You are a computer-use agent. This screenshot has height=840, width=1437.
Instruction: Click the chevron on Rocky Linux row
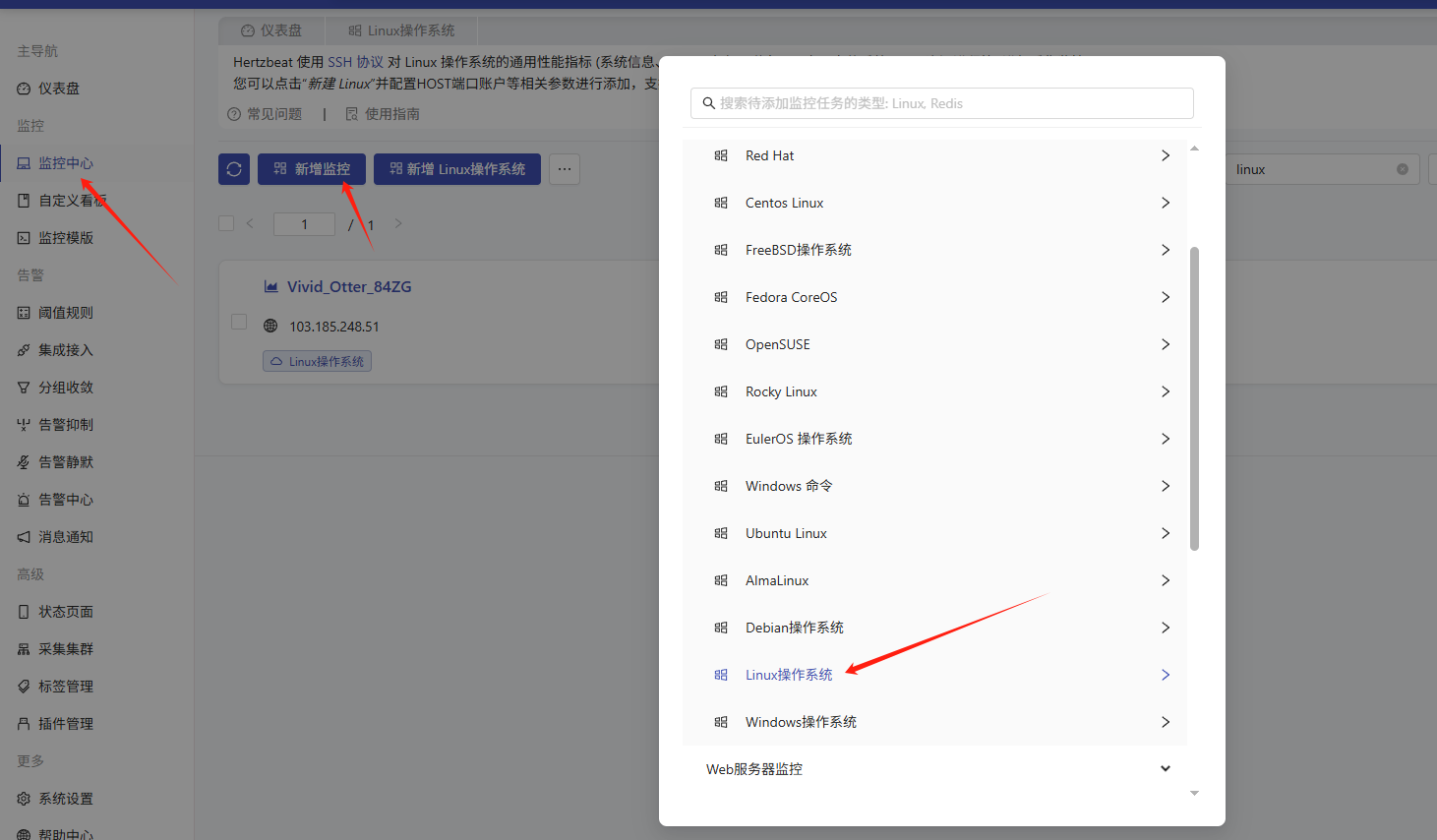pos(1166,391)
